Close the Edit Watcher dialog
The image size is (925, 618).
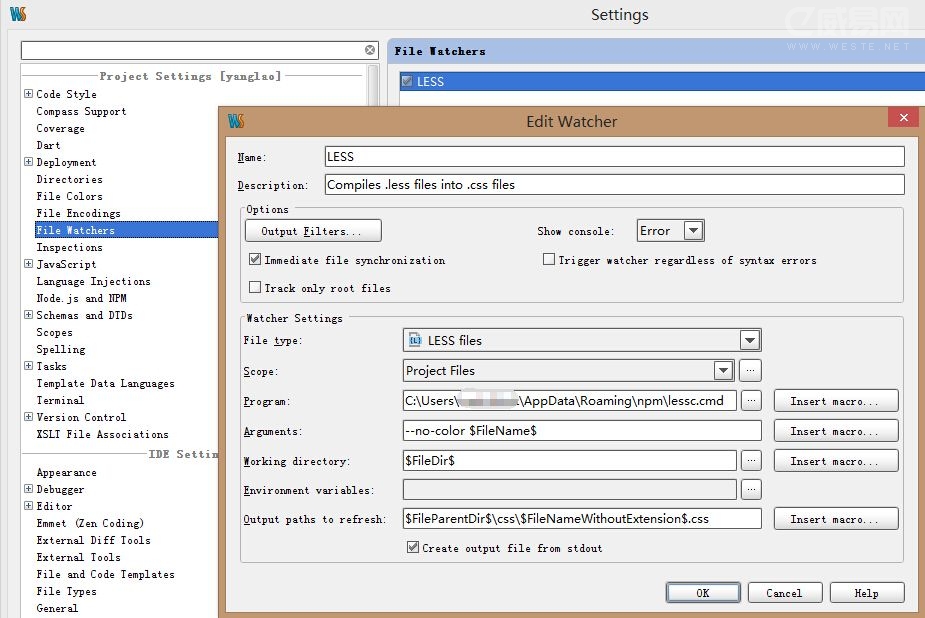(x=903, y=117)
